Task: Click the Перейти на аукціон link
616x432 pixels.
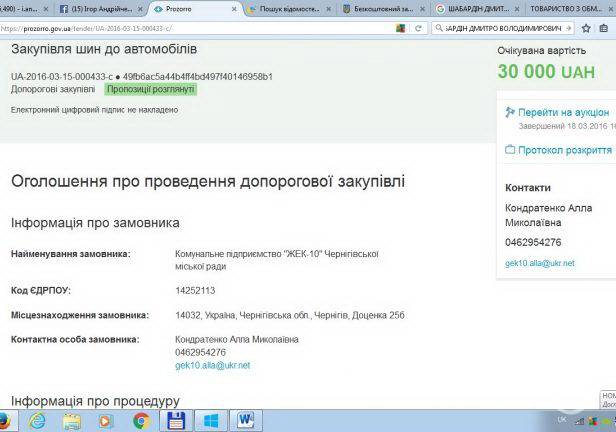Action: tap(566, 113)
